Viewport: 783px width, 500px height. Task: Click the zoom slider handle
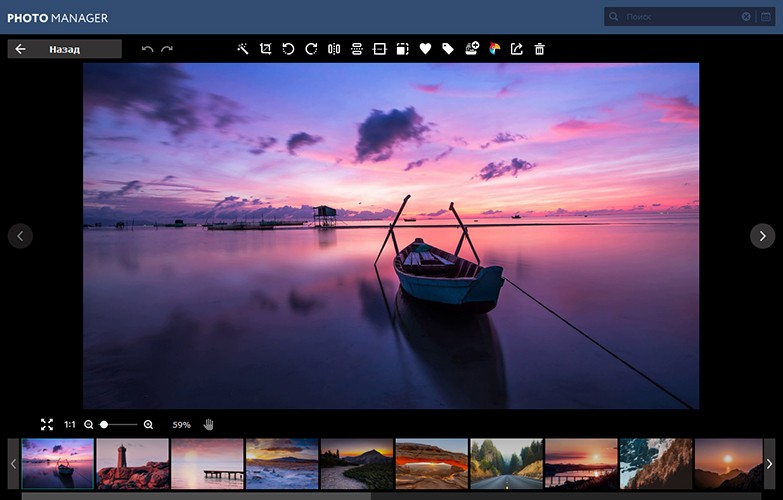104,425
